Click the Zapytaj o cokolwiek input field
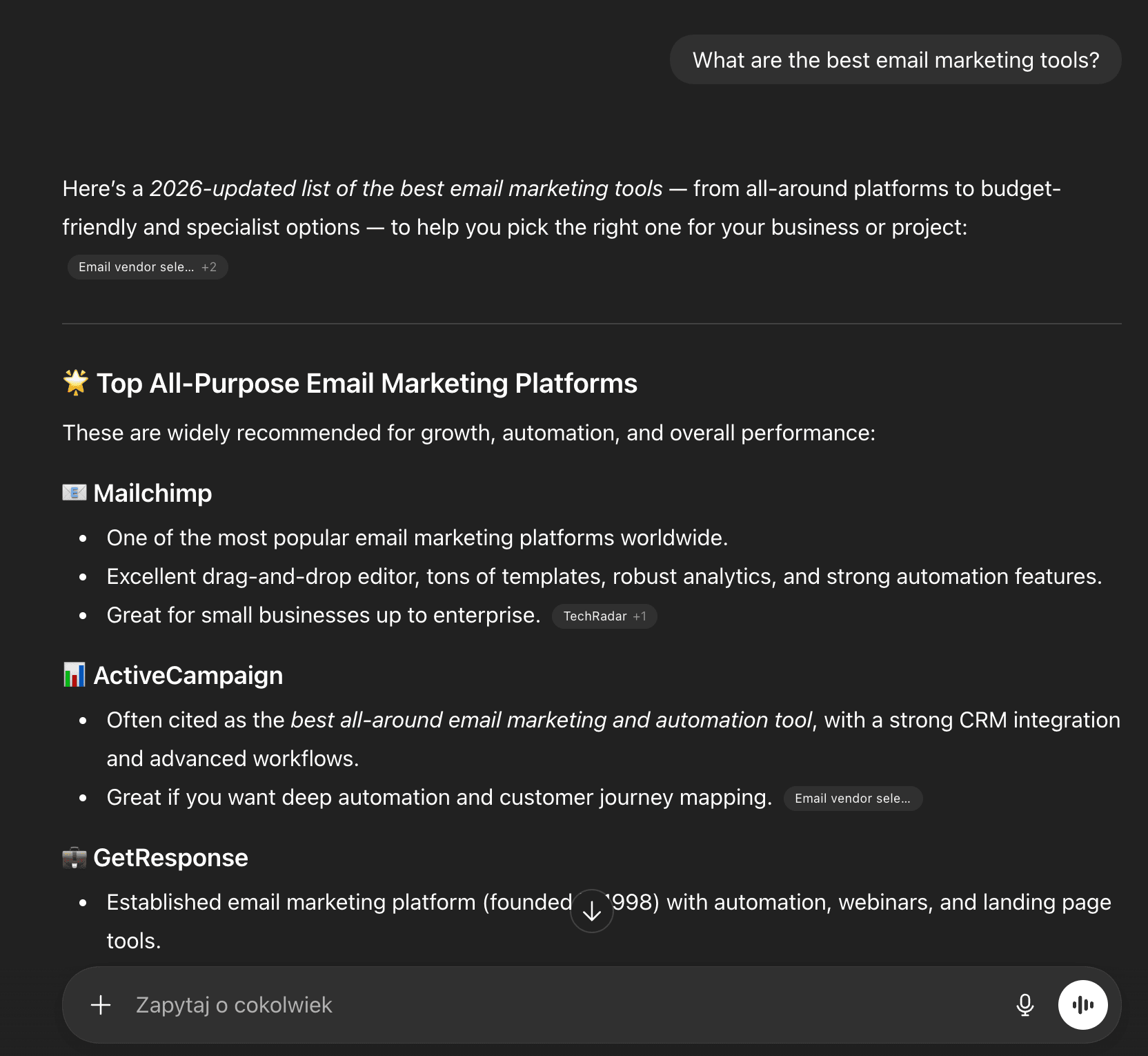 (x=414, y=1005)
